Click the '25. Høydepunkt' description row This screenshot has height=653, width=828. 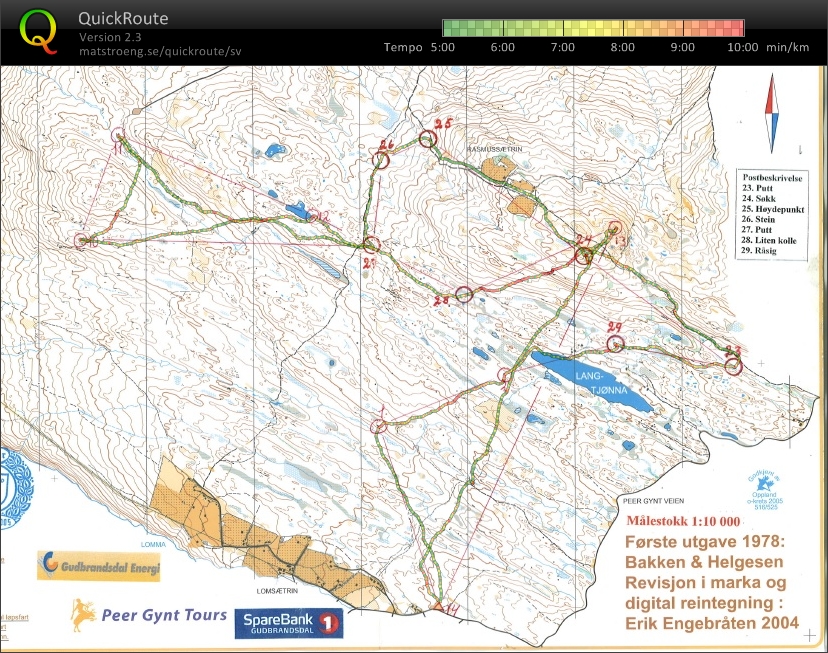click(x=773, y=209)
